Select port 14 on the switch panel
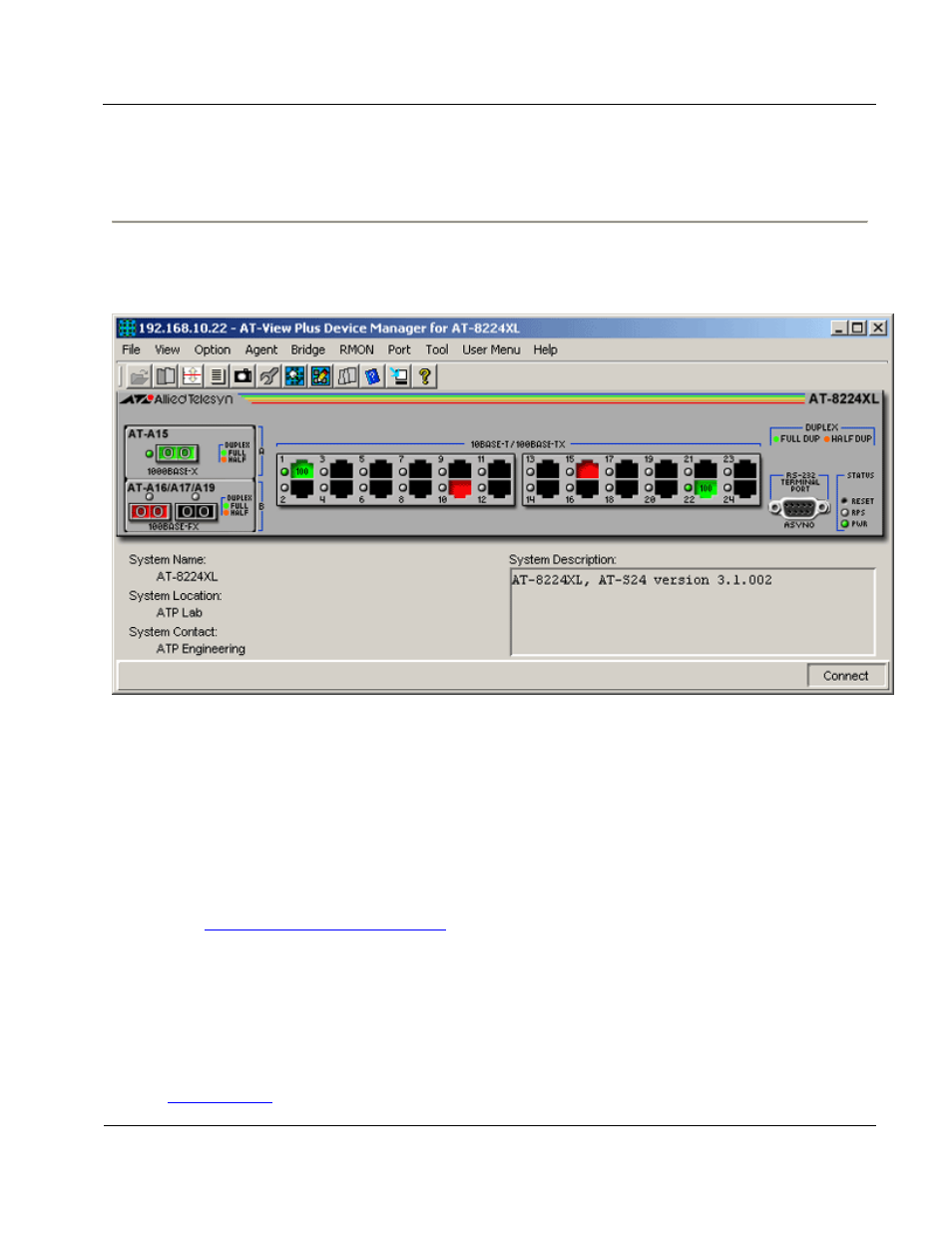 pos(548,488)
